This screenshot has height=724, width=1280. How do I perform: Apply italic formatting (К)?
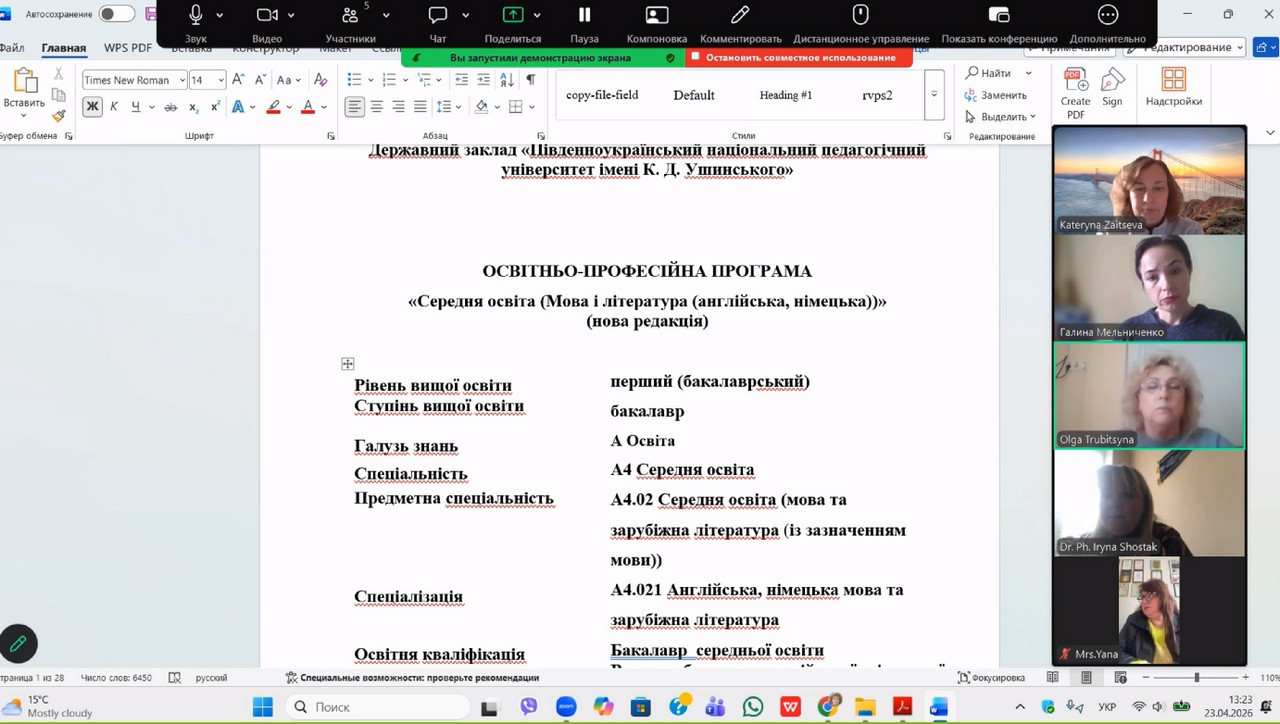114,107
